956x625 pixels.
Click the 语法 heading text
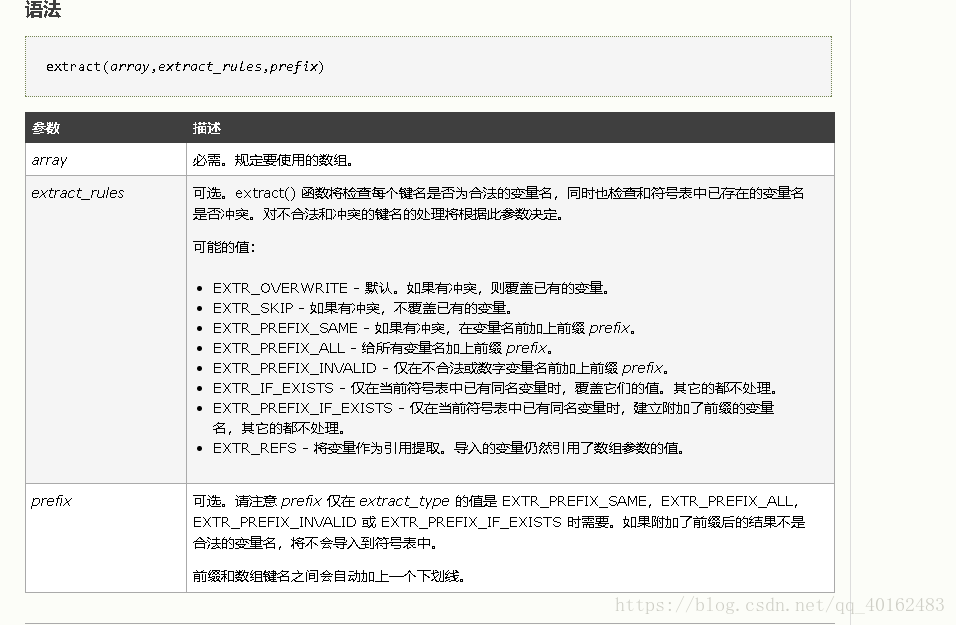pos(43,9)
